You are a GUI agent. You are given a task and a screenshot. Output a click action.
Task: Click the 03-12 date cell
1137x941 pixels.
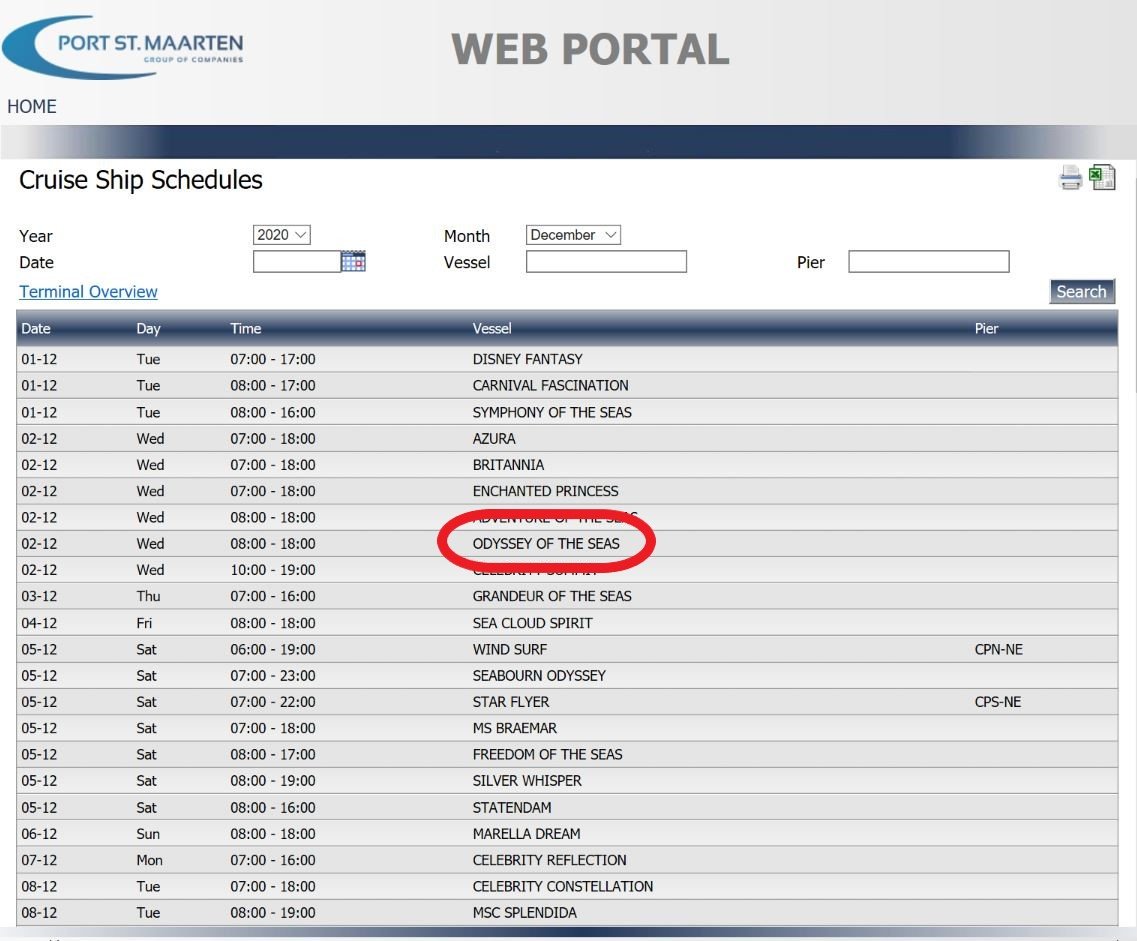38,596
